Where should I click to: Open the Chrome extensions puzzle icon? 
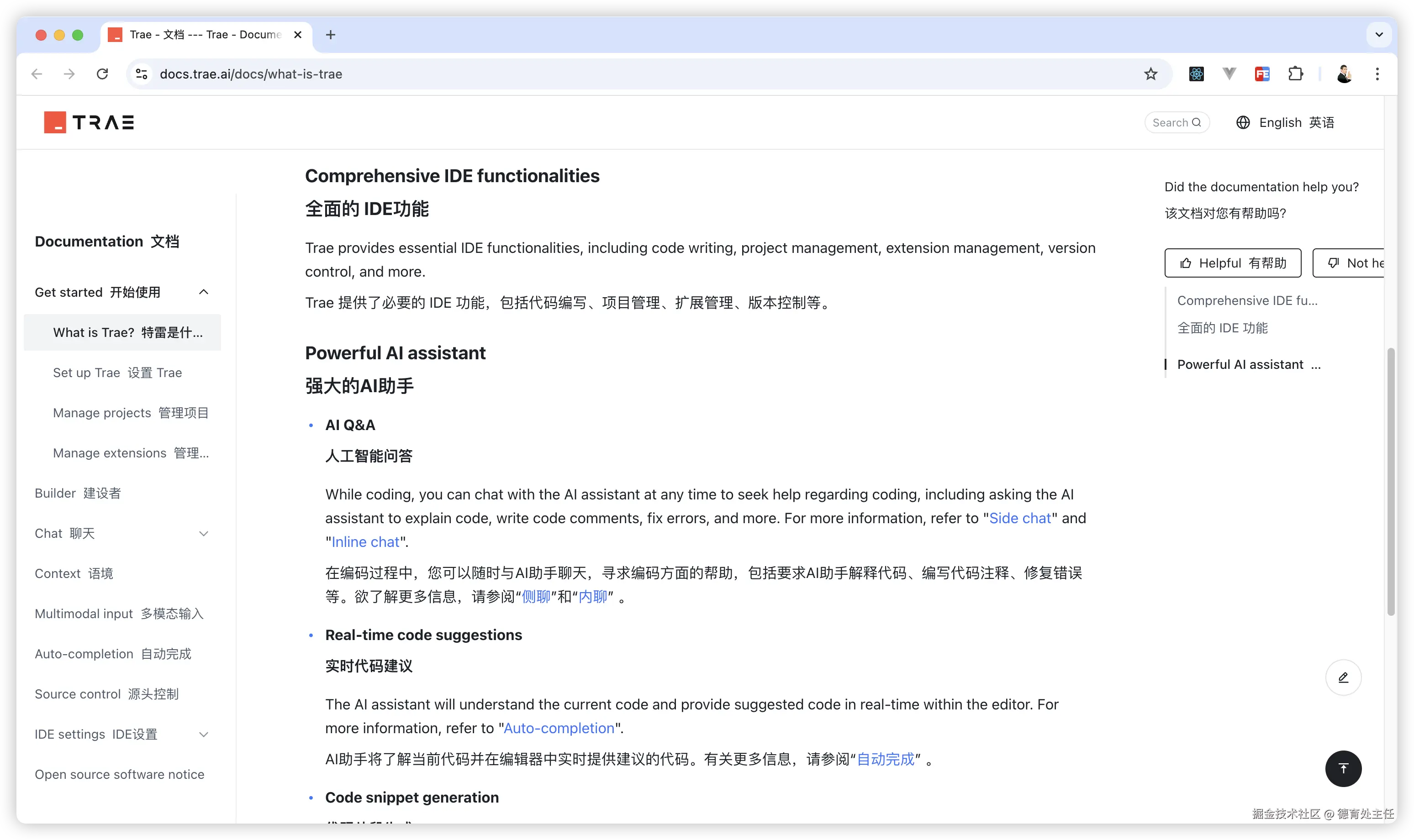[x=1295, y=74]
